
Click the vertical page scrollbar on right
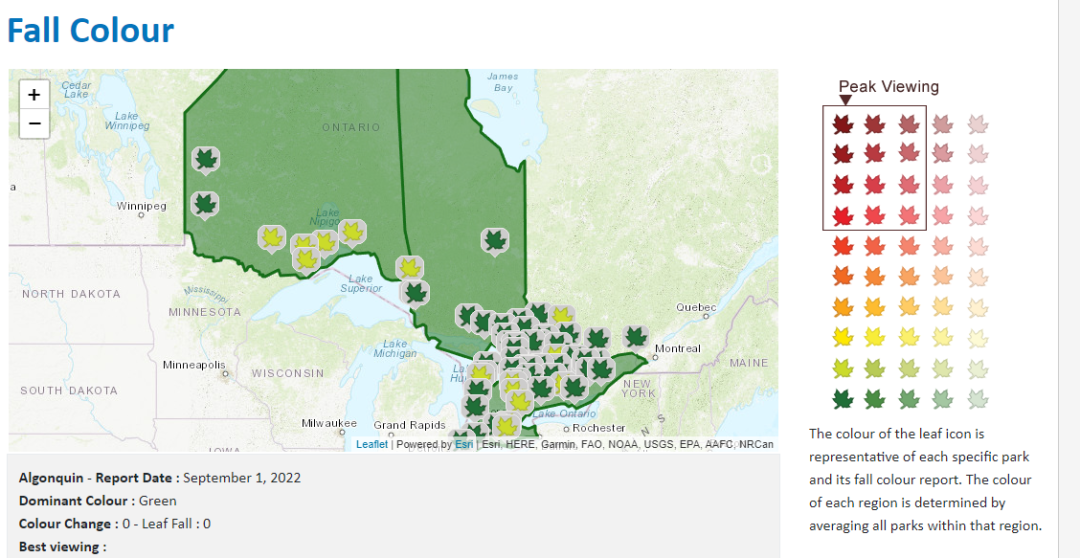(1069, 279)
